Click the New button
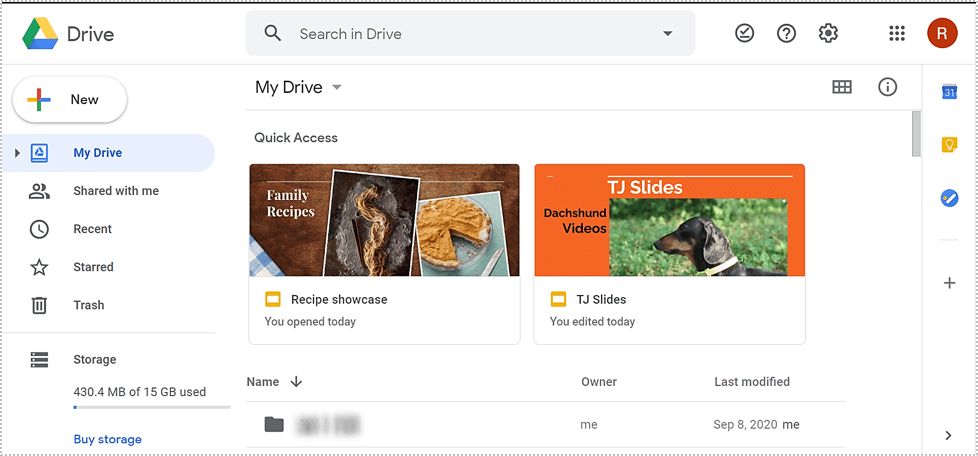The image size is (978, 456). coord(70,100)
